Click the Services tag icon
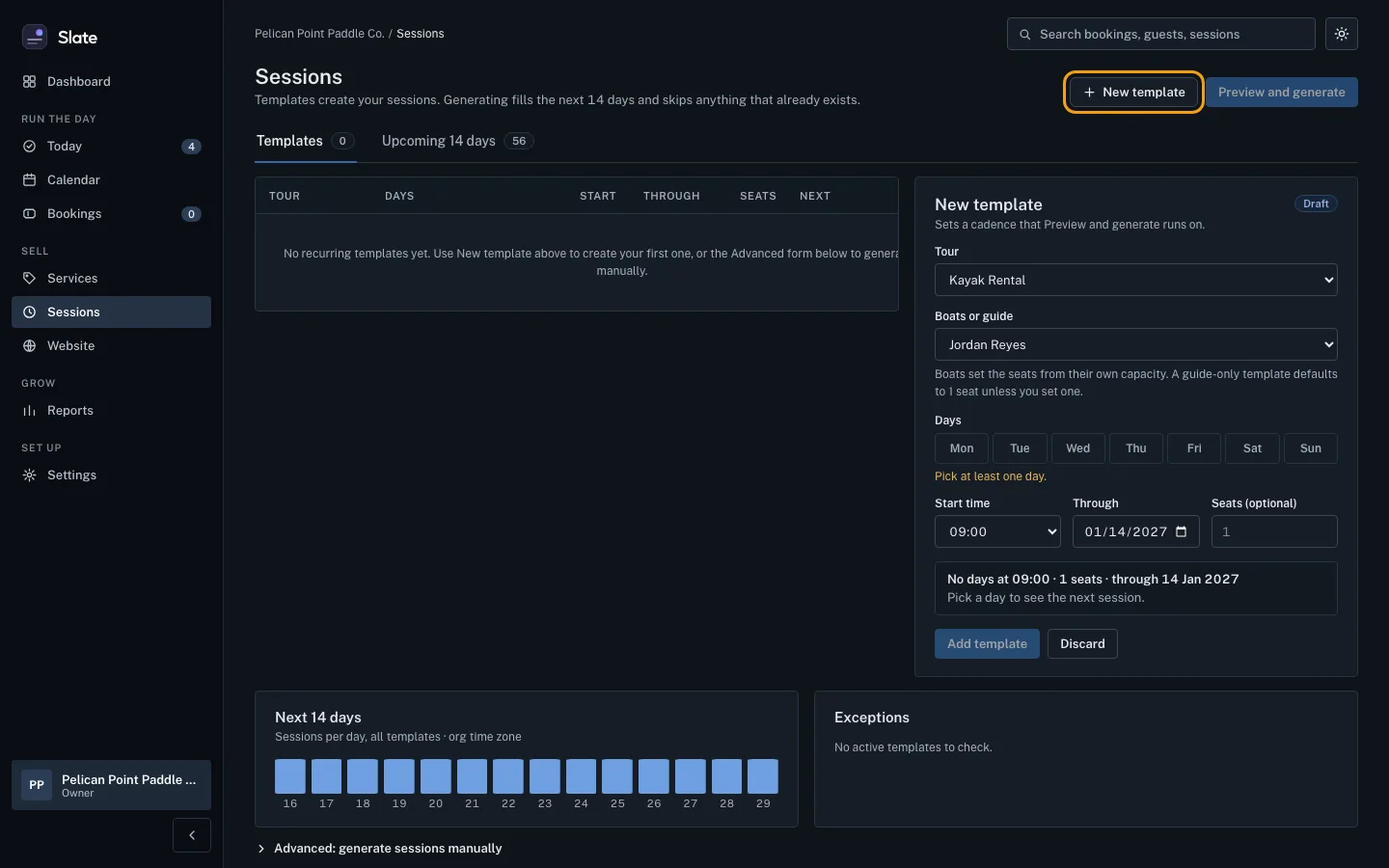The height and width of the screenshot is (868, 1389). click(29, 279)
